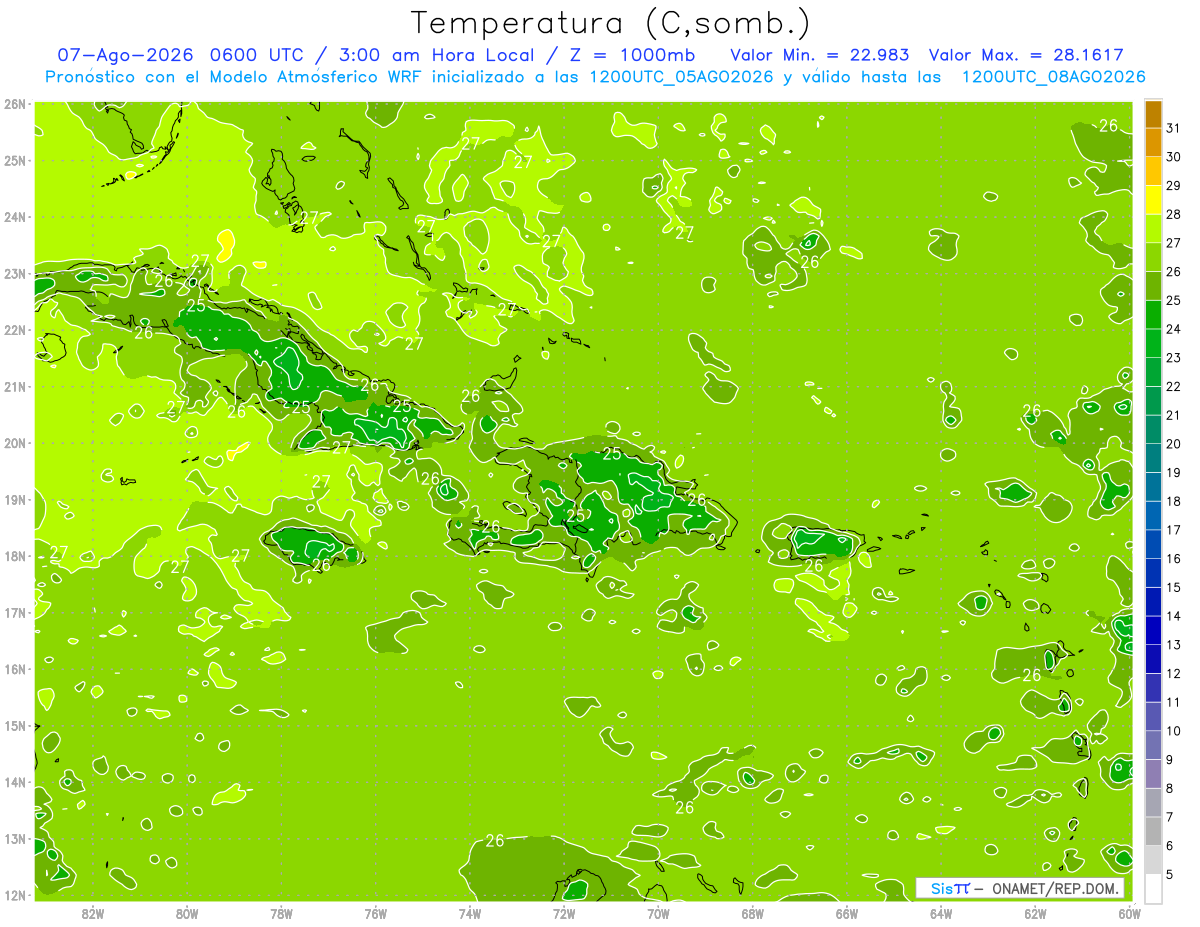
Task: Click the "Valor Min. = 22.983" readout
Action: tap(820, 56)
